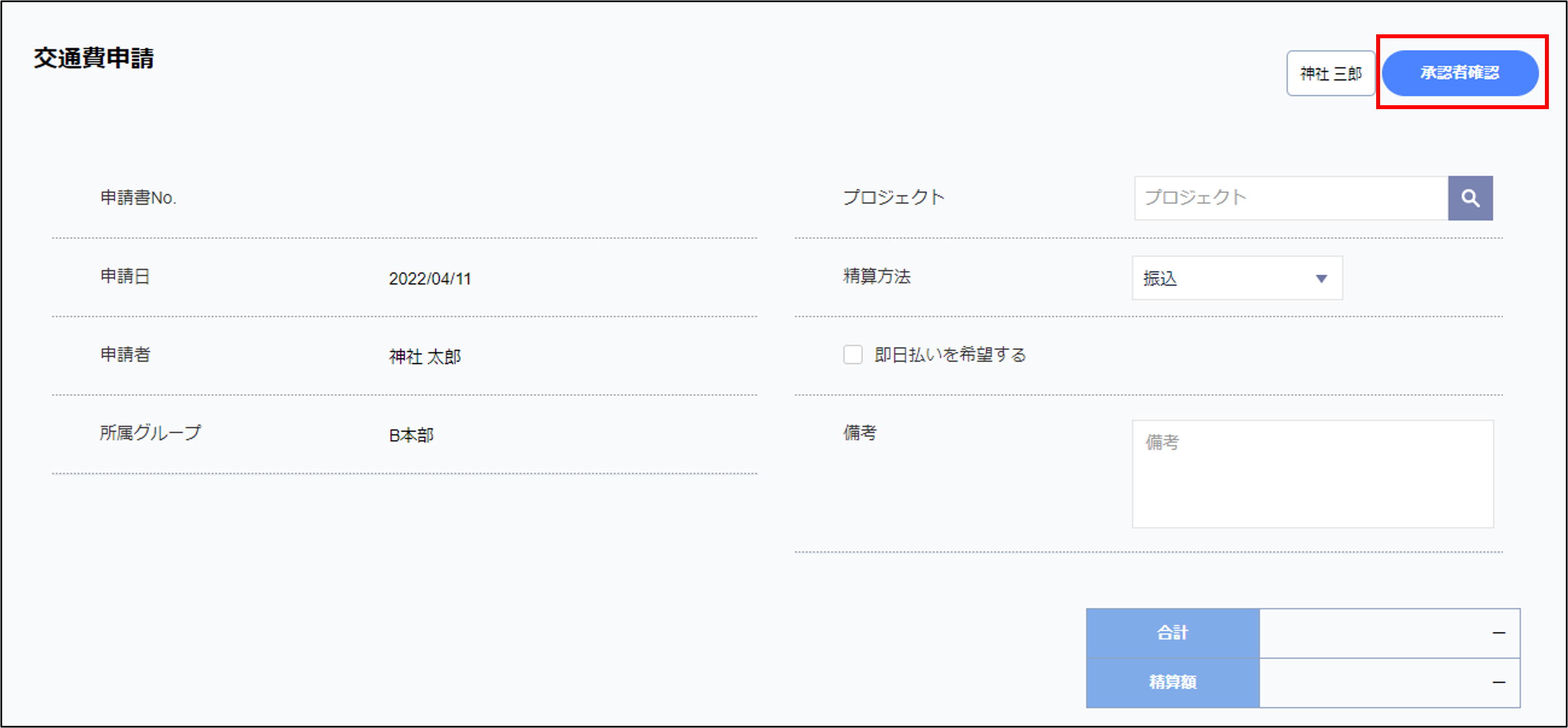Image resolution: width=1568 pixels, height=728 pixels.
Task: Click the project search magnifier icon
Action: tap(1470, 198)
